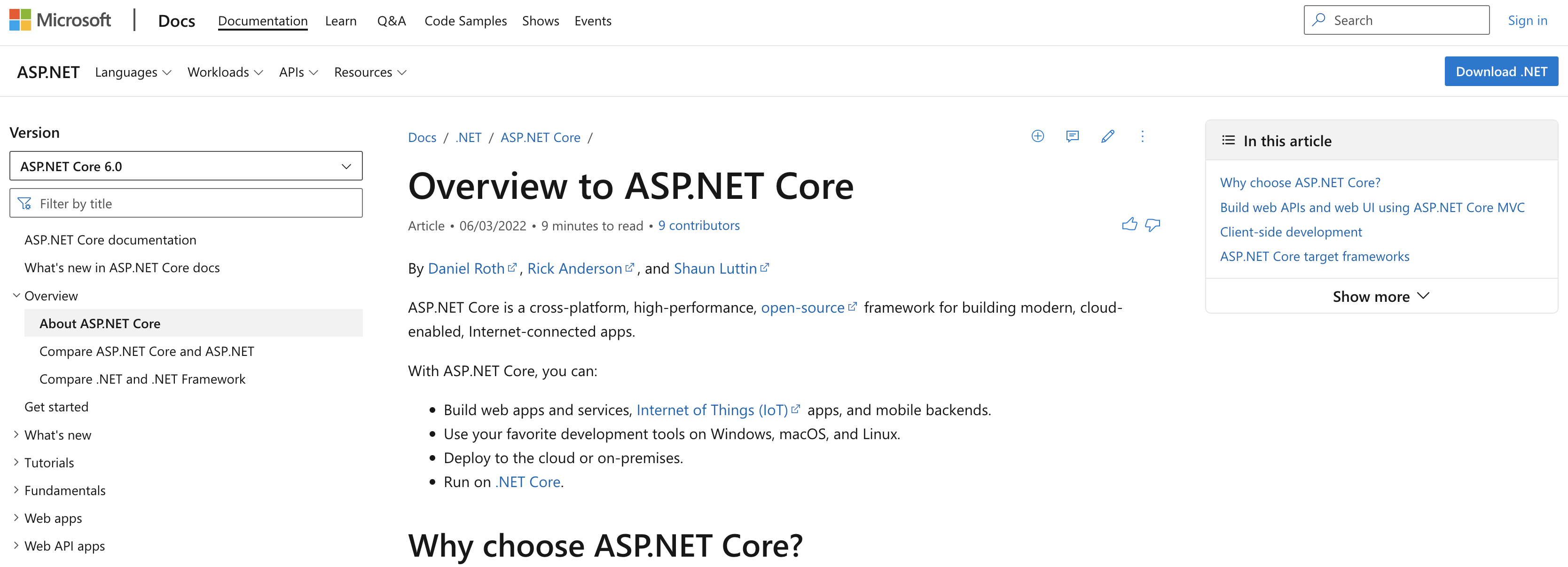Open the Languages dropdown
This screenshot has height=567, width=1568.
[133, 72]
